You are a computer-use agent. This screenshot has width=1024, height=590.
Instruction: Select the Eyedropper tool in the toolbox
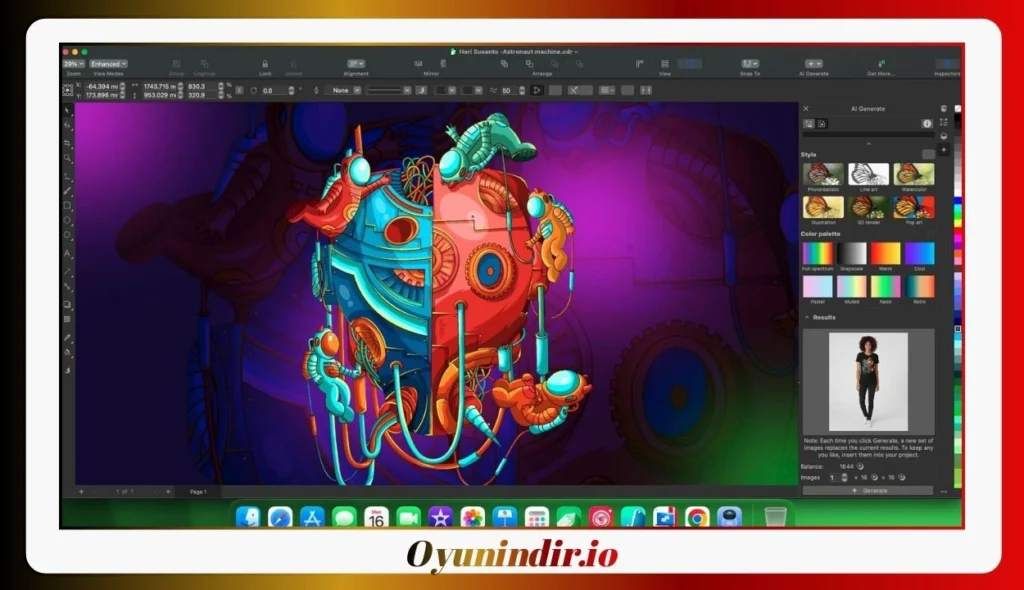pos(67,338)
